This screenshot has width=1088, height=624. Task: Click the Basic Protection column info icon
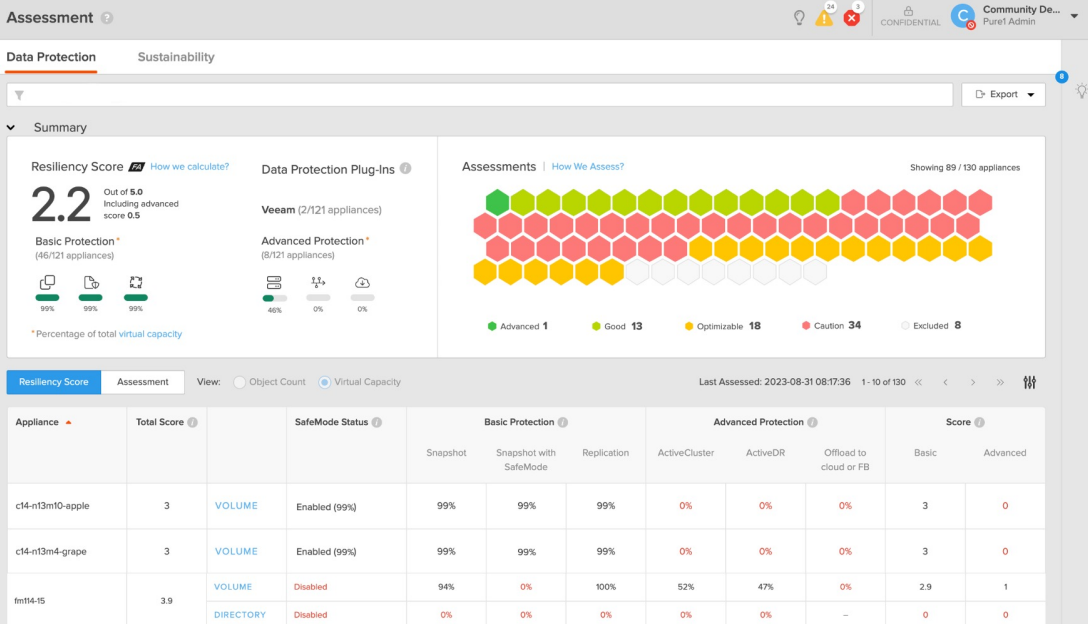coord(563,422)
